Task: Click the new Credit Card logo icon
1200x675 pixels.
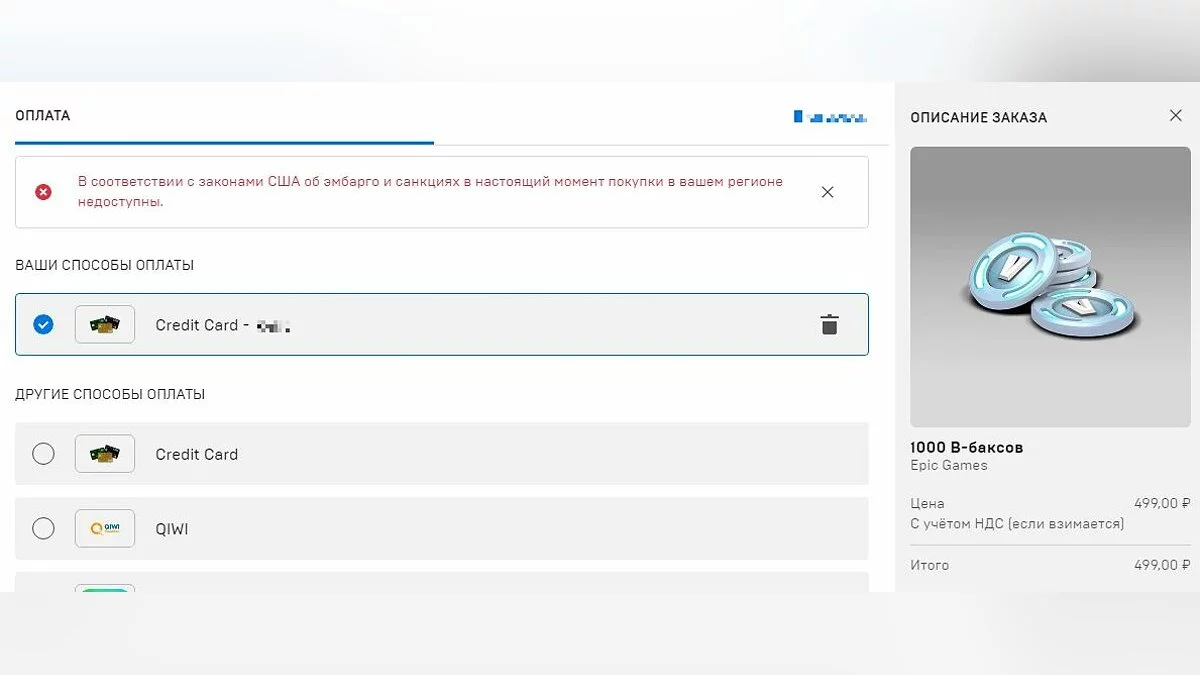Action: point(105,454)
